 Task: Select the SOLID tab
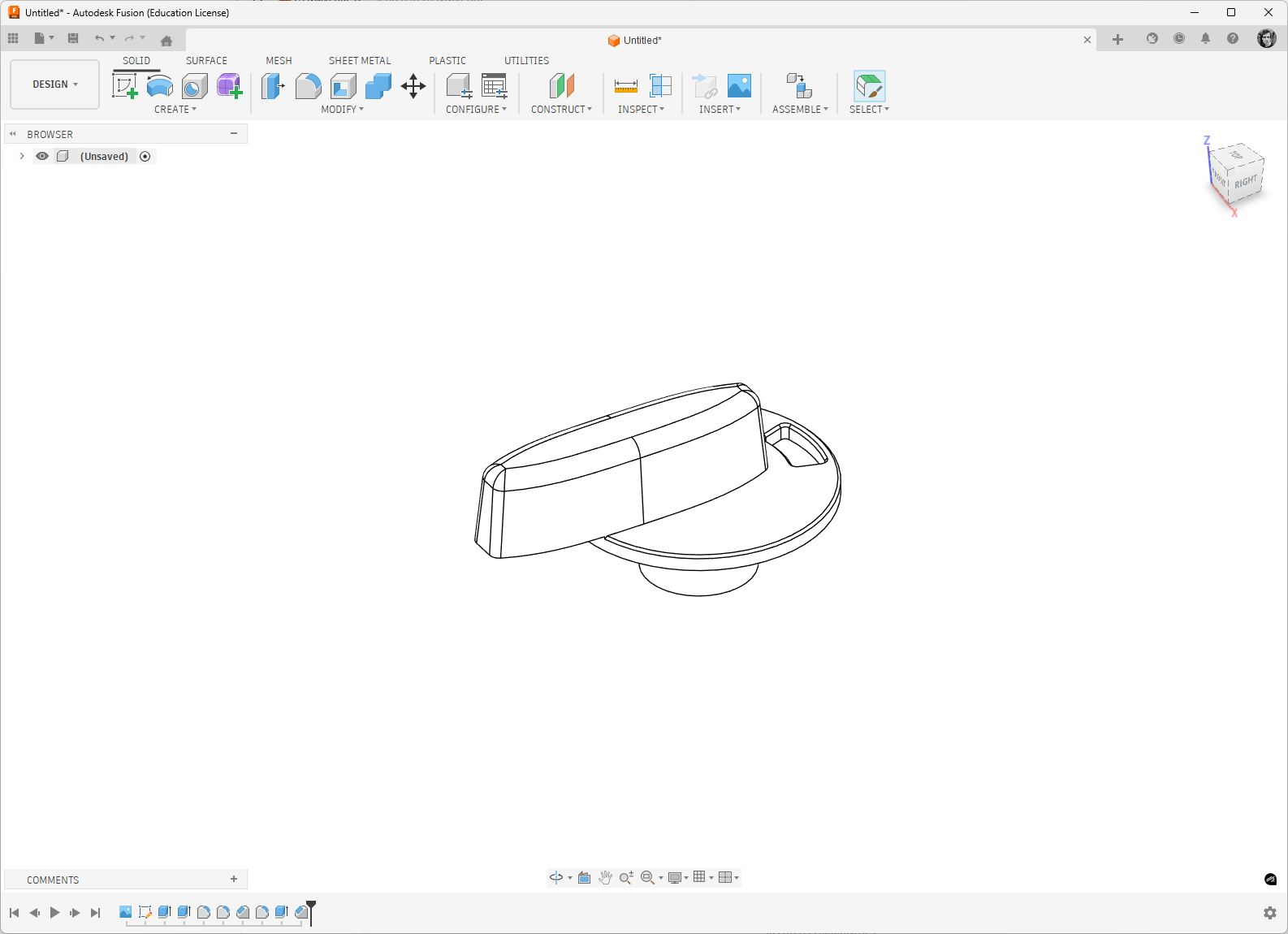click(136, 61)
